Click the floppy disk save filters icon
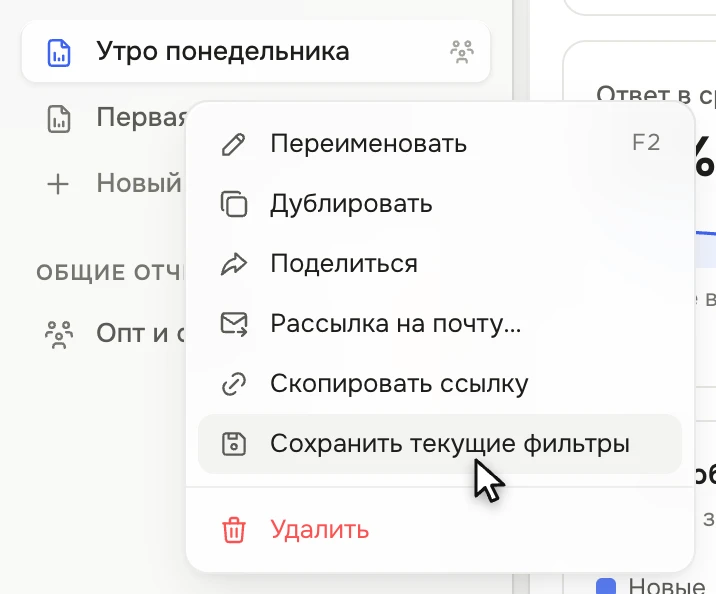Viewport: 716px width, 594px height. click(x=234, y=444)
